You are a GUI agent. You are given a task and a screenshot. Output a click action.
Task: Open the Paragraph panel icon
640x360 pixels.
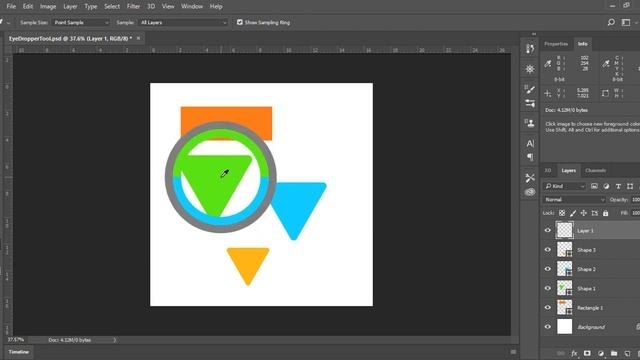pos(530,157)
